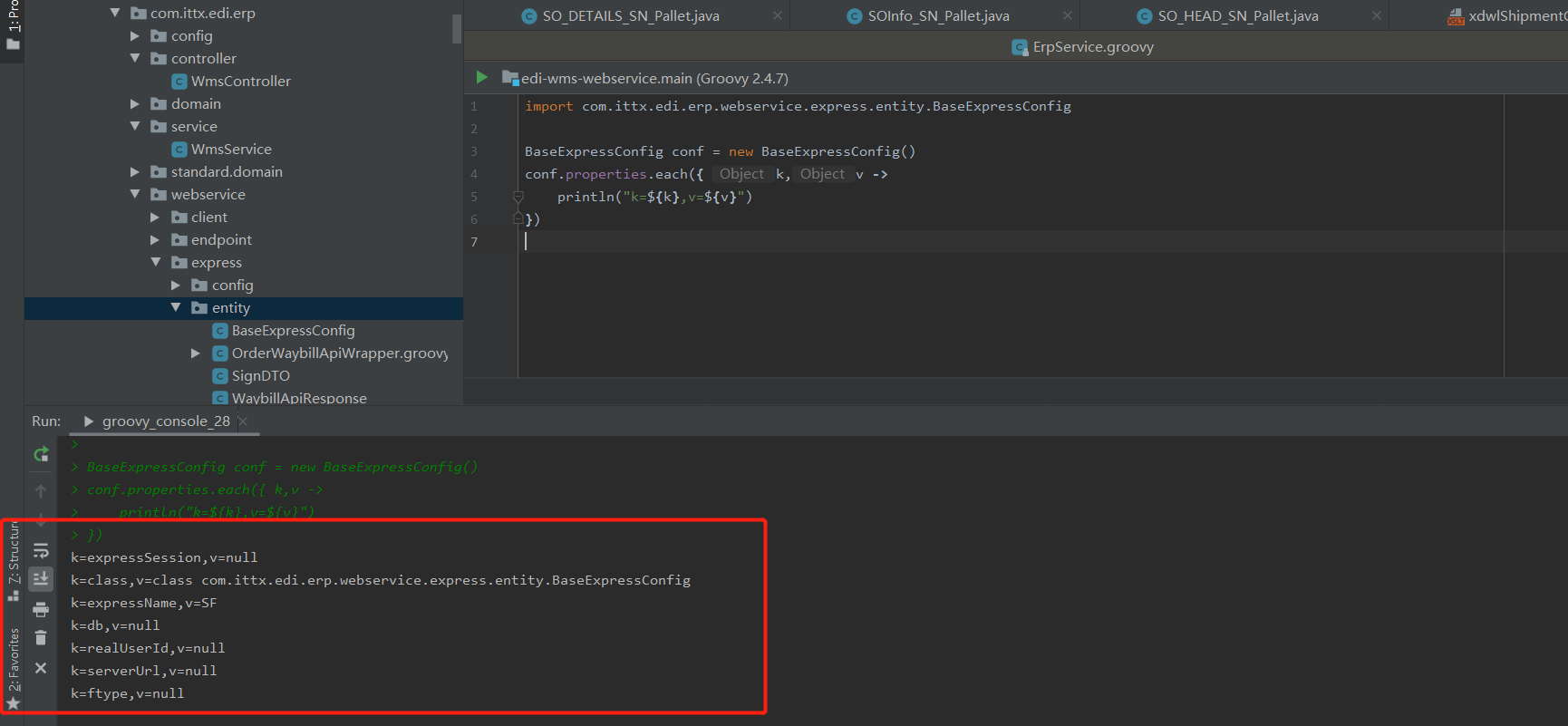
Task: Switch to the xdwlShipment editor tab
Action: pyautogui.click(x=1508, y=16)
